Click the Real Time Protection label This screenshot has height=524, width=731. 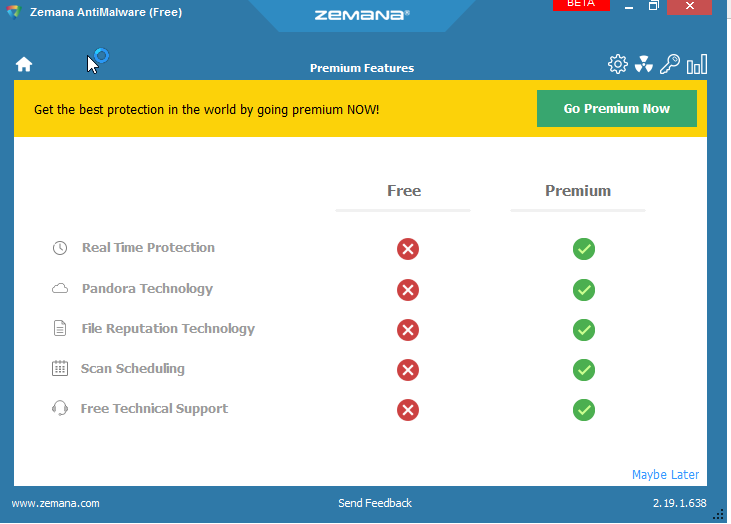[x=148, y=248]
